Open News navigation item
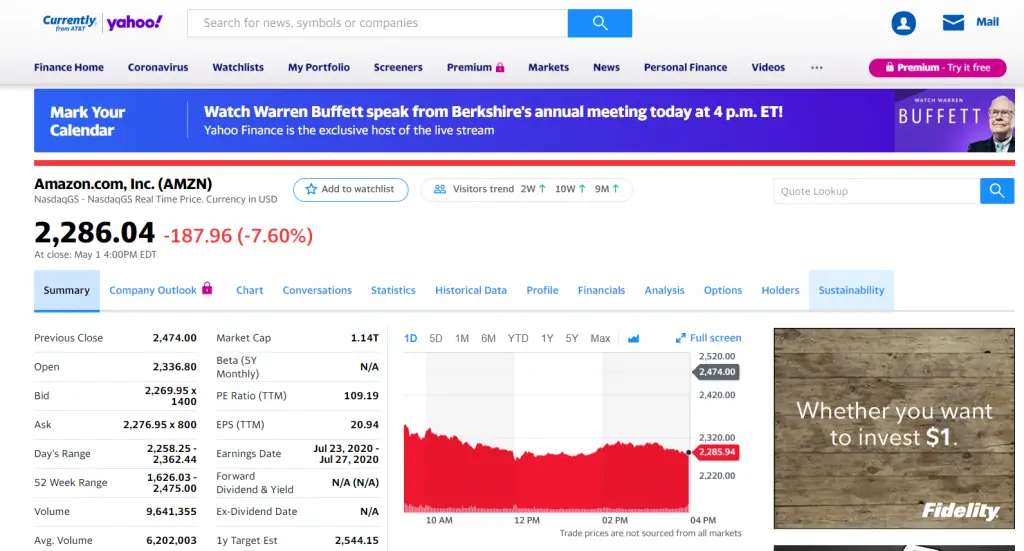The width and height of the screenshot is (1024, 551). pyautogui.click(x=606, y=67)
